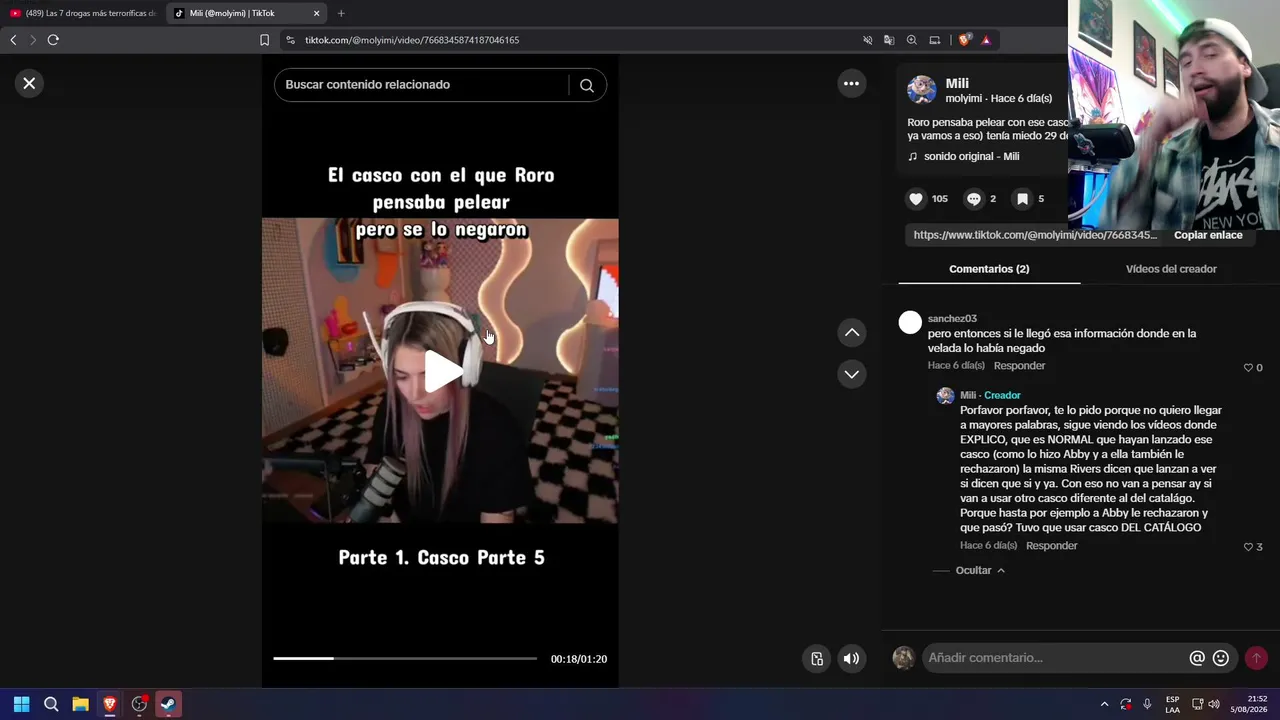1280x720 pixels.
Task: Switch to the 'Videos del creador' tab
Action: pyautogui.click(x=1171, y=269)
